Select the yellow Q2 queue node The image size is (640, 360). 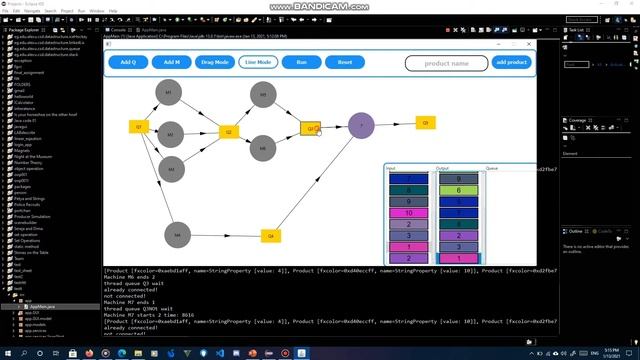tap(229, 132)
